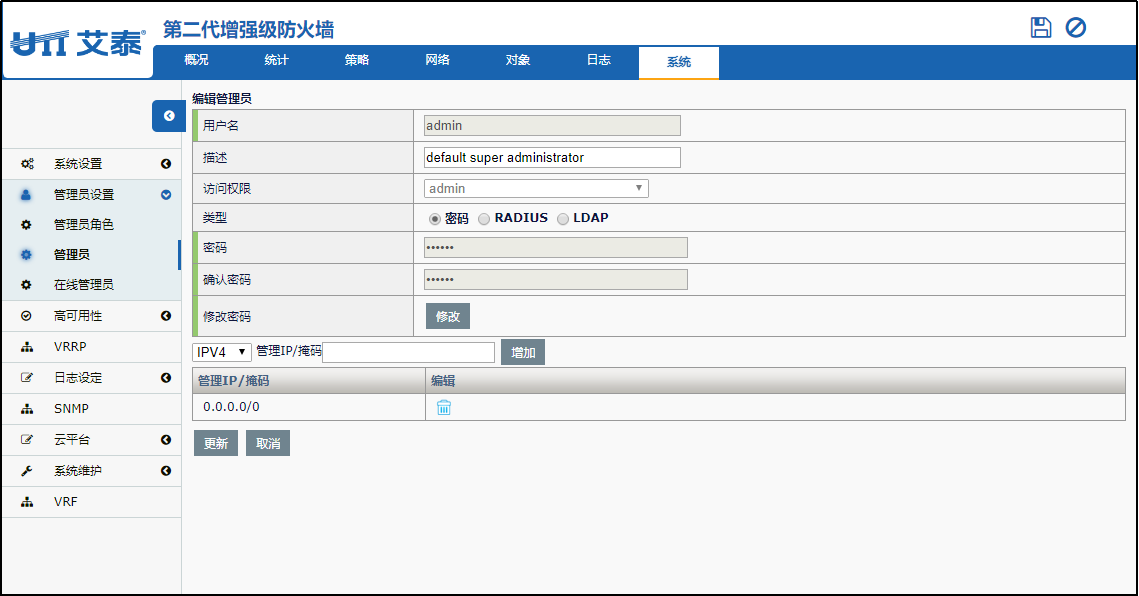The image size is (1139, 596).
Task: Click the SNMP hierarchy icon
Action: point(27,408)
